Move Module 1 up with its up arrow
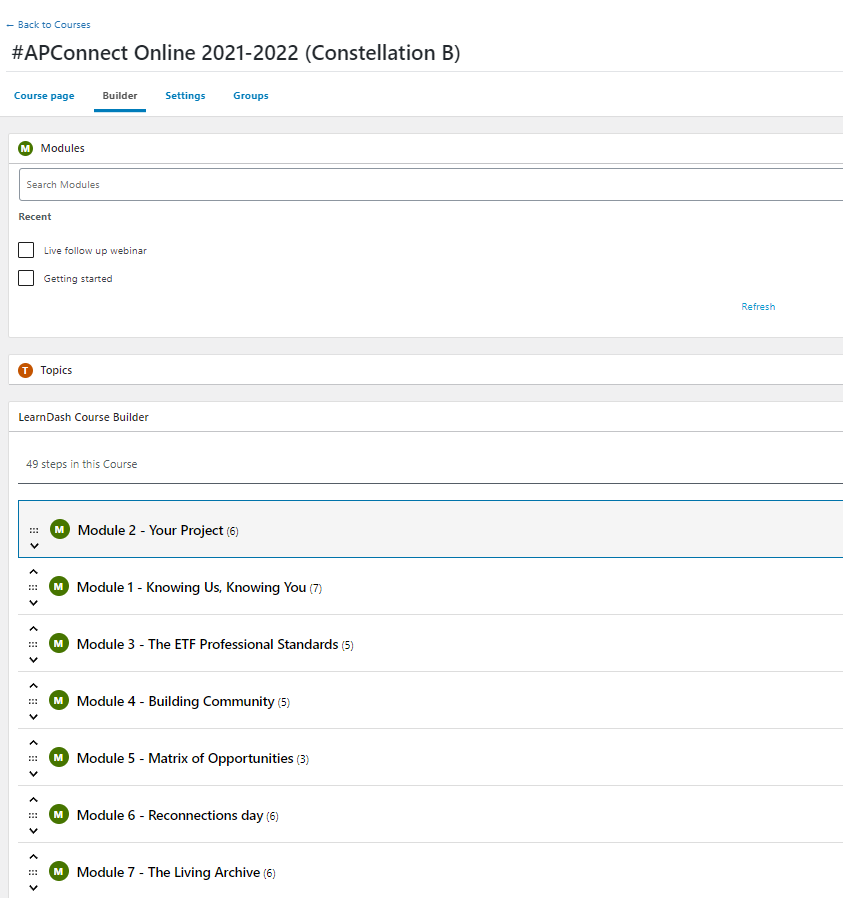This screenshot has width=843, height=898. click(33, 572)
